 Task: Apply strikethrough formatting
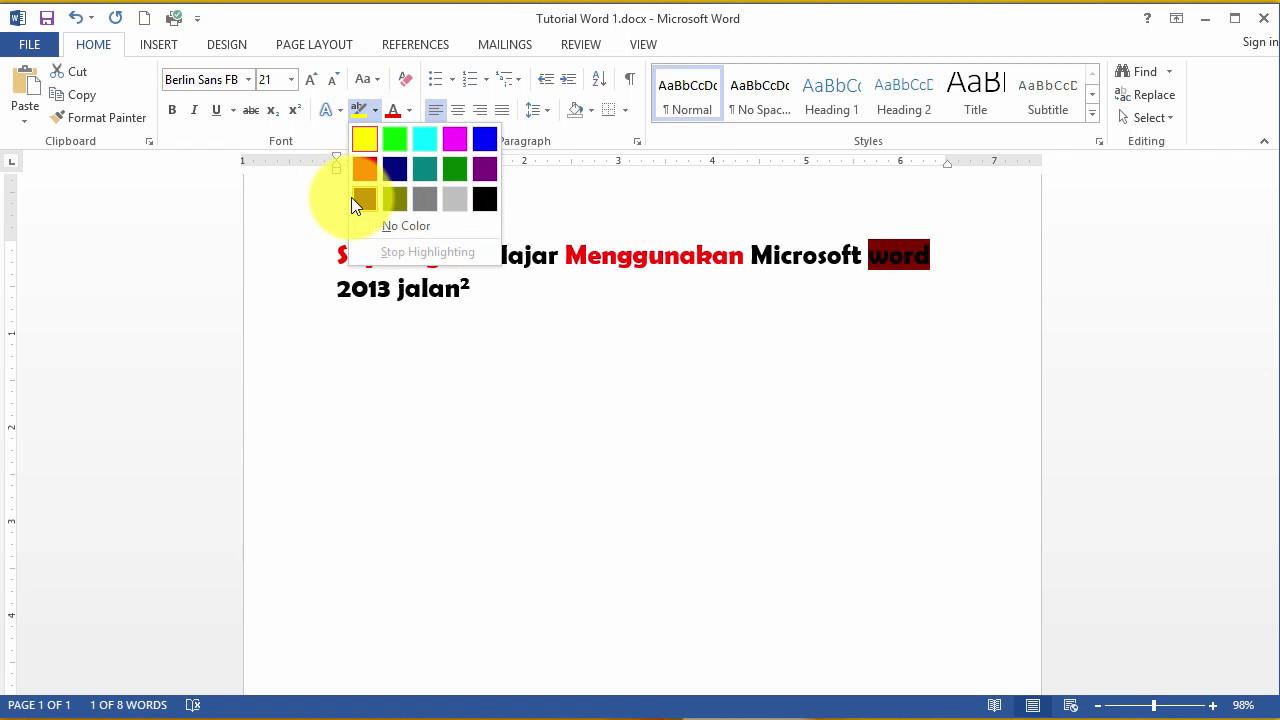tap(251, 110)
